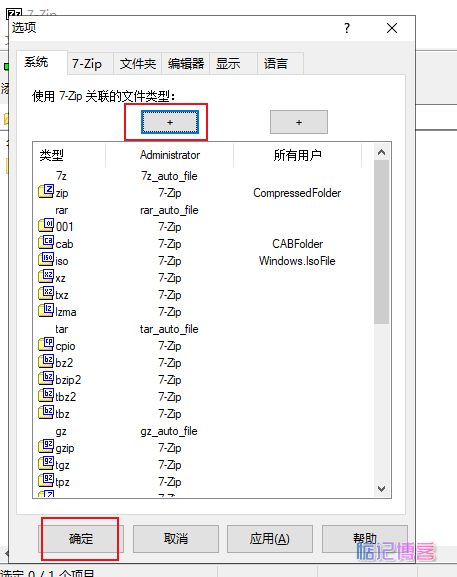Open the 7-Zip tab
This screenshot has height=577, width=457.
[87, 64]
